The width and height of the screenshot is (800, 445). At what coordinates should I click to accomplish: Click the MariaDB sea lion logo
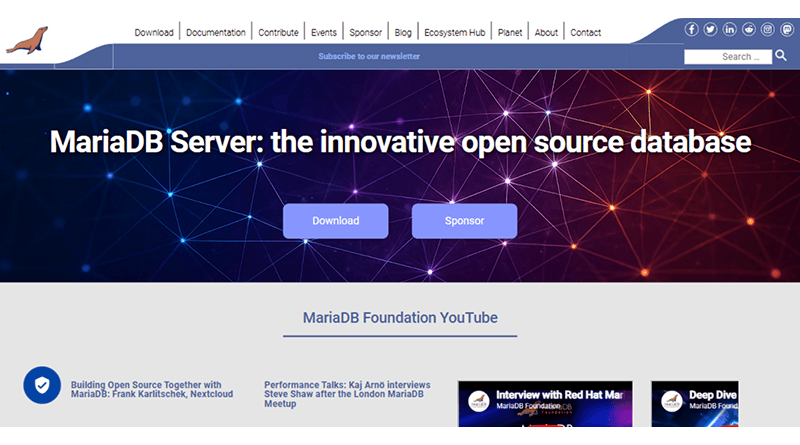pos(28,40)
